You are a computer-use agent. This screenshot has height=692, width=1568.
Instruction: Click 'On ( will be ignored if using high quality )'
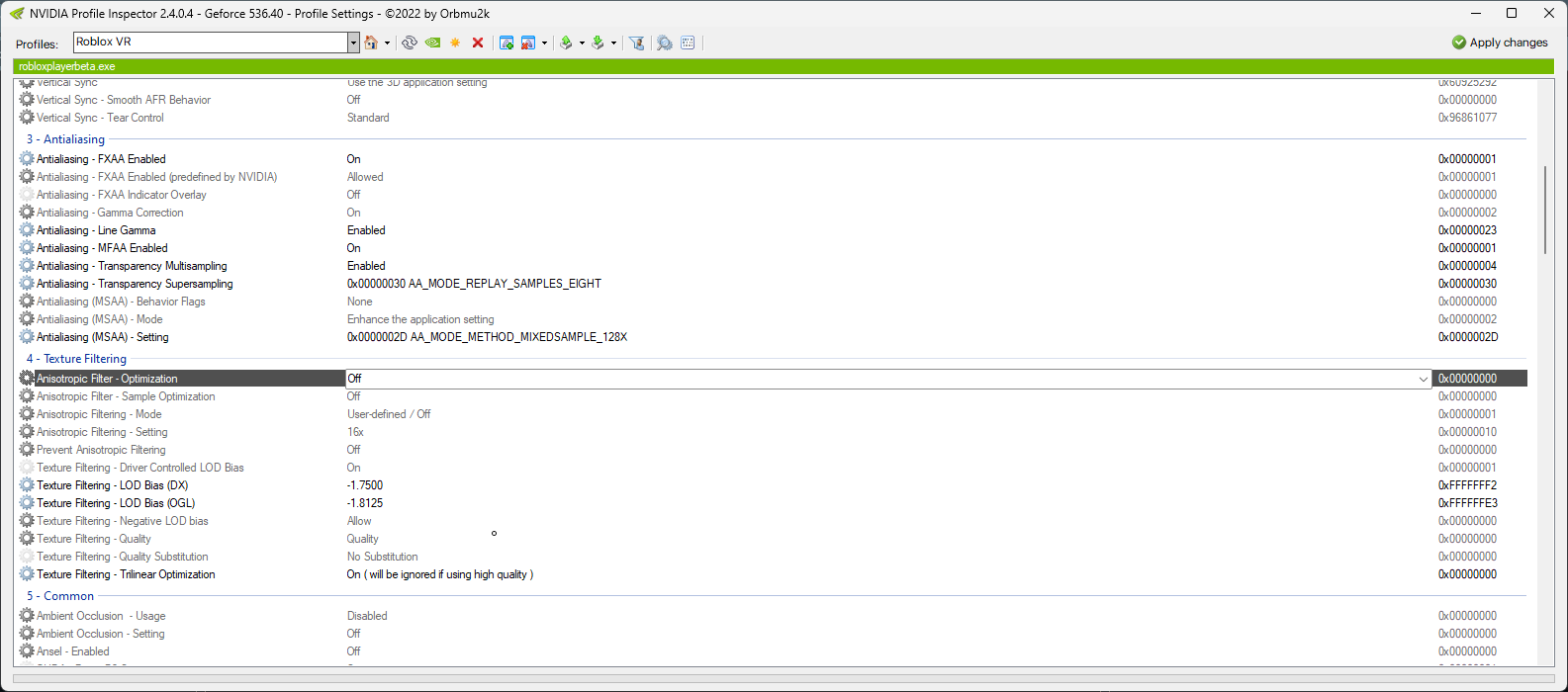point(440,574)
